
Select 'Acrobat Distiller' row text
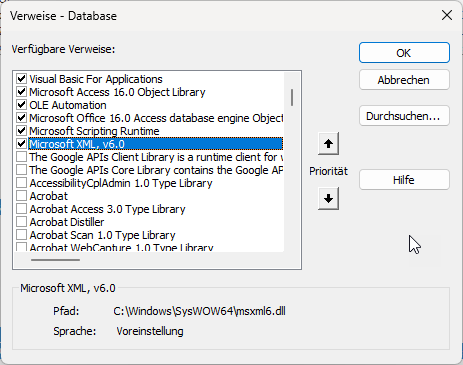67,222
